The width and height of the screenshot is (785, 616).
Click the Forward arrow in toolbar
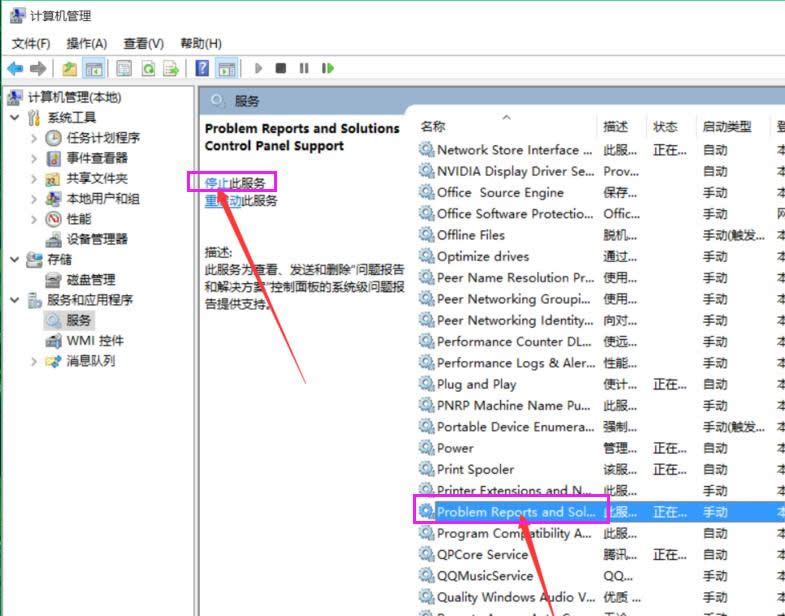click(x=38, y=69)
